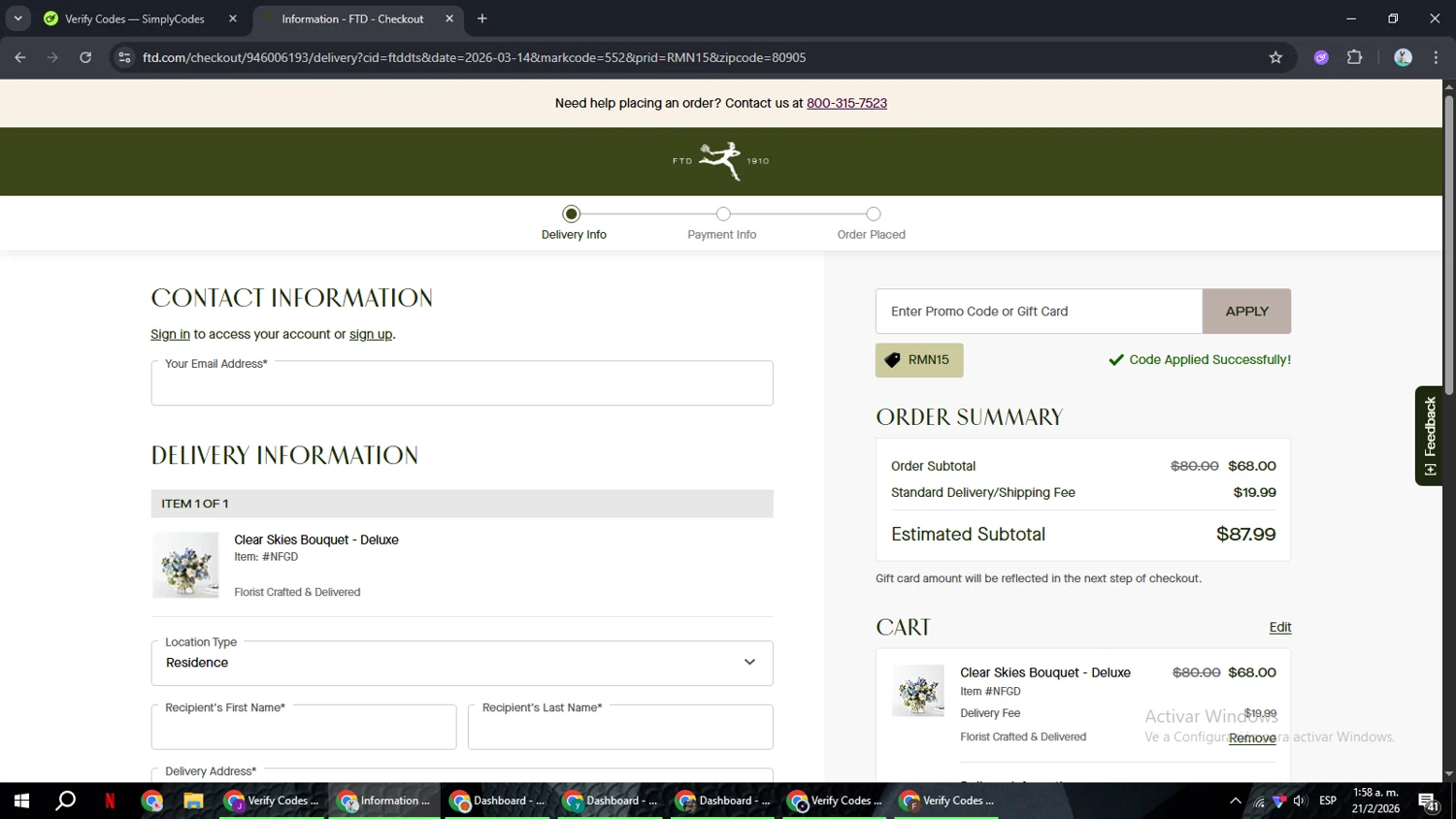Open the Chrome three-dot menu
1456x819 pixels.
click(1436, 57)
